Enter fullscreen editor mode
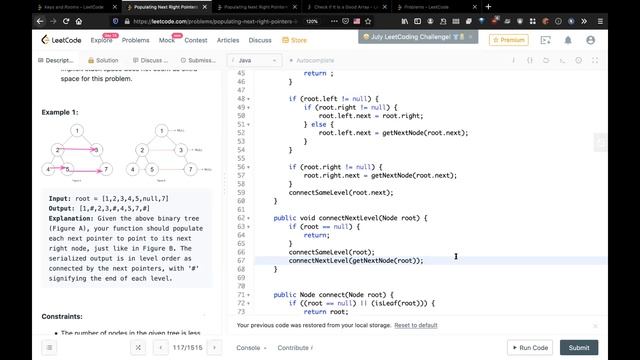The image size is (640, 360). (x=595, y=60)
